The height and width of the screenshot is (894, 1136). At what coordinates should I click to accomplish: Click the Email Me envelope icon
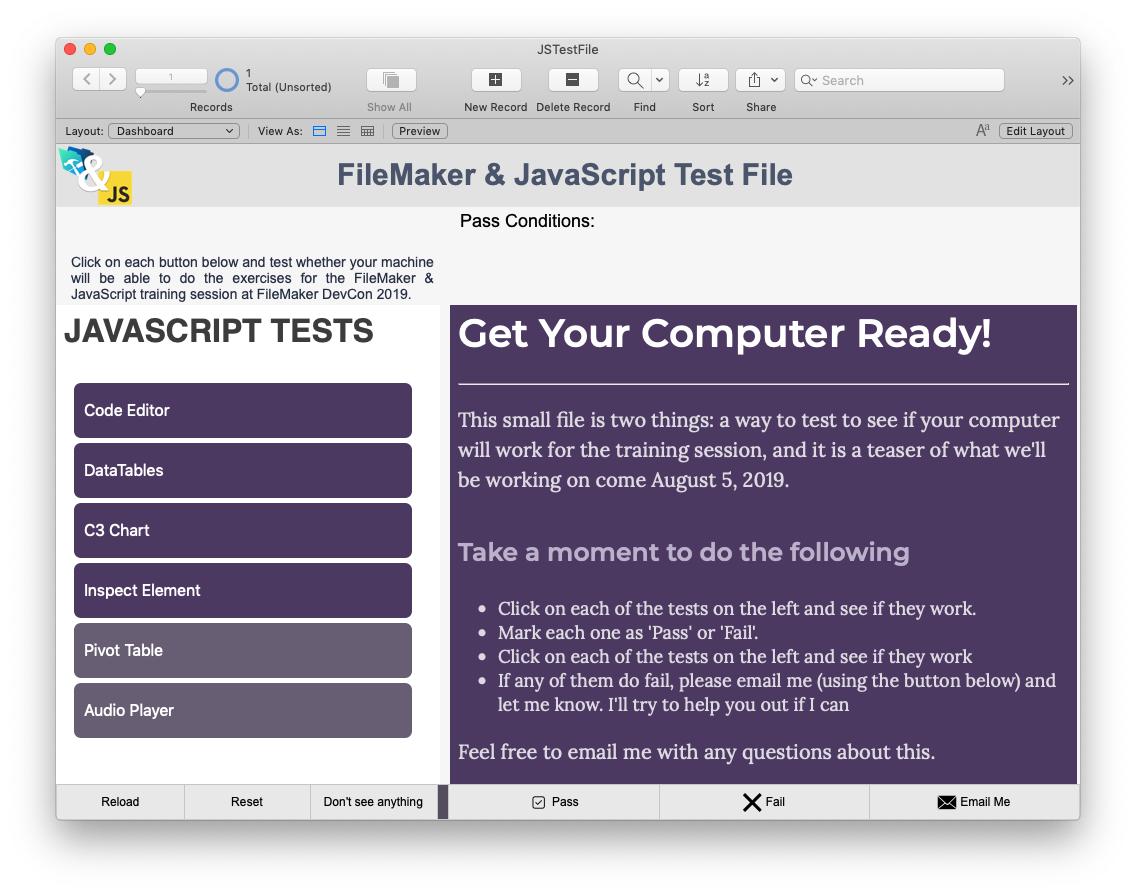coord(946,802)
